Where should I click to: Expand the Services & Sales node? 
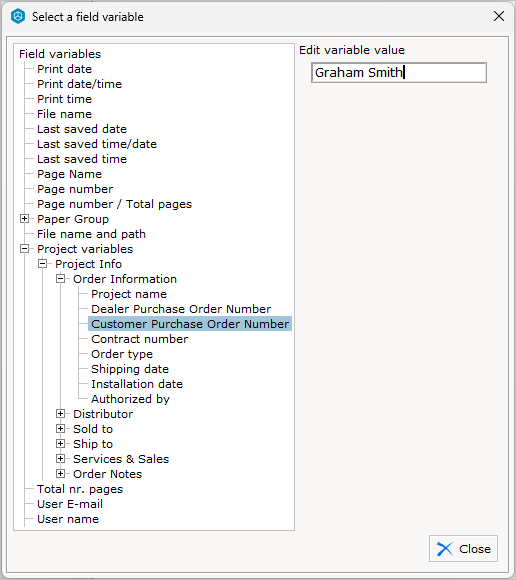(60, 459)
